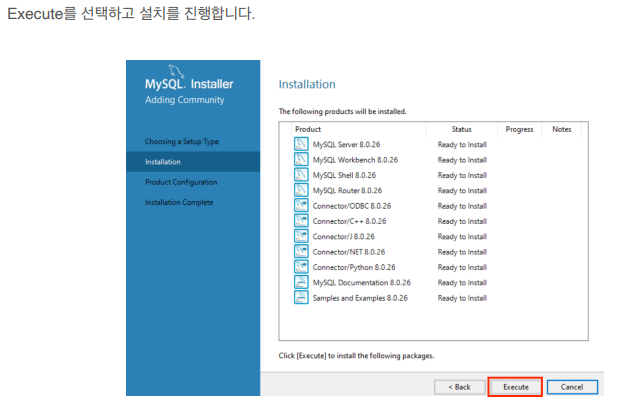Click Ready to Install status for MySQL Router
Image resolution: width=622 pixels, height=405 pixels.
coord(462,191)
